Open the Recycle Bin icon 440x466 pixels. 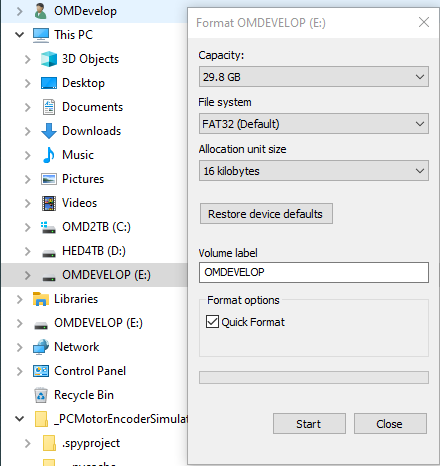click(41, 395)
